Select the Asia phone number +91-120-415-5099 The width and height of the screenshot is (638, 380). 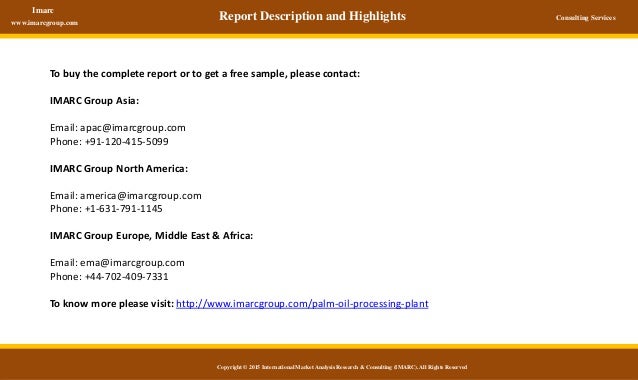tap(127, 142)
